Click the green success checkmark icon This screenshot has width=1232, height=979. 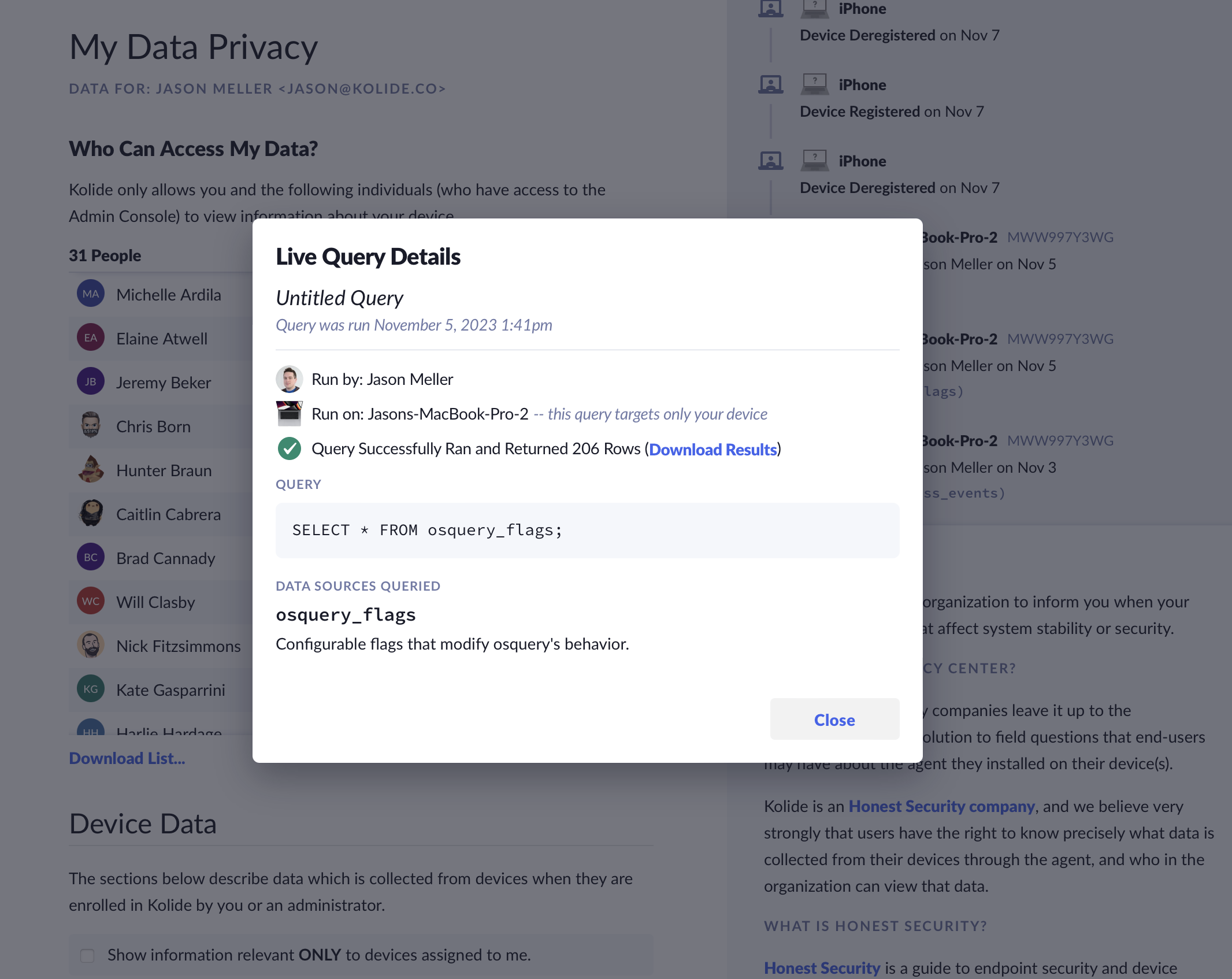289,448
